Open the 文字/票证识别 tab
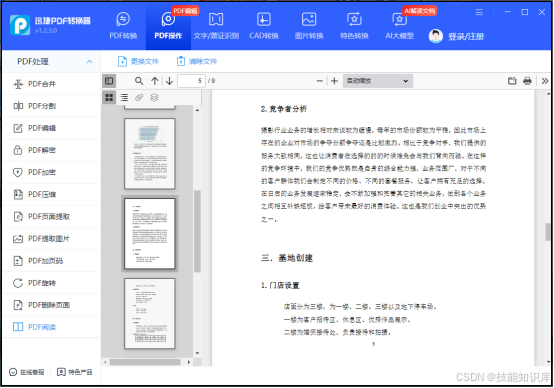This screenshot has height=388, width=554. pos(216,26)
